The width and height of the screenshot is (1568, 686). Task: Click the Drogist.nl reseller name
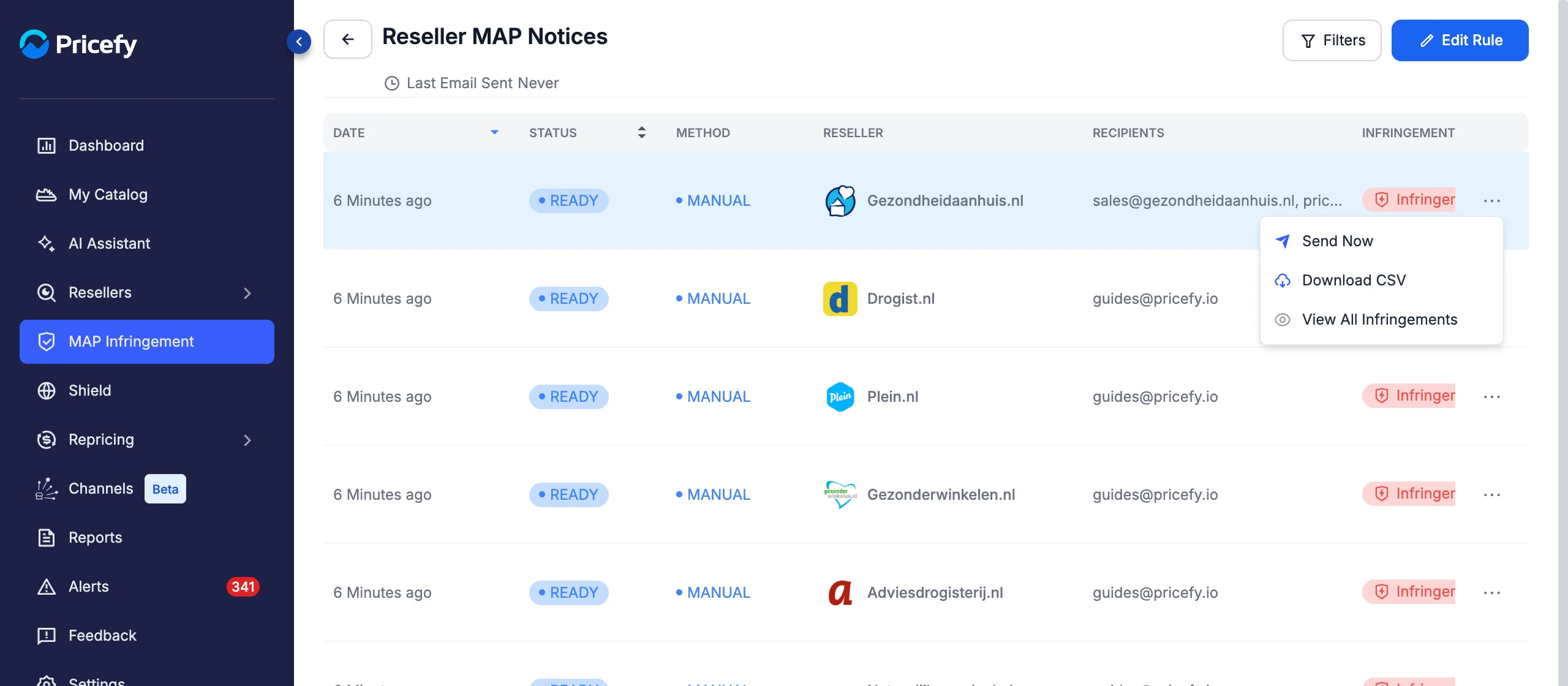click(x=901, y=299)
